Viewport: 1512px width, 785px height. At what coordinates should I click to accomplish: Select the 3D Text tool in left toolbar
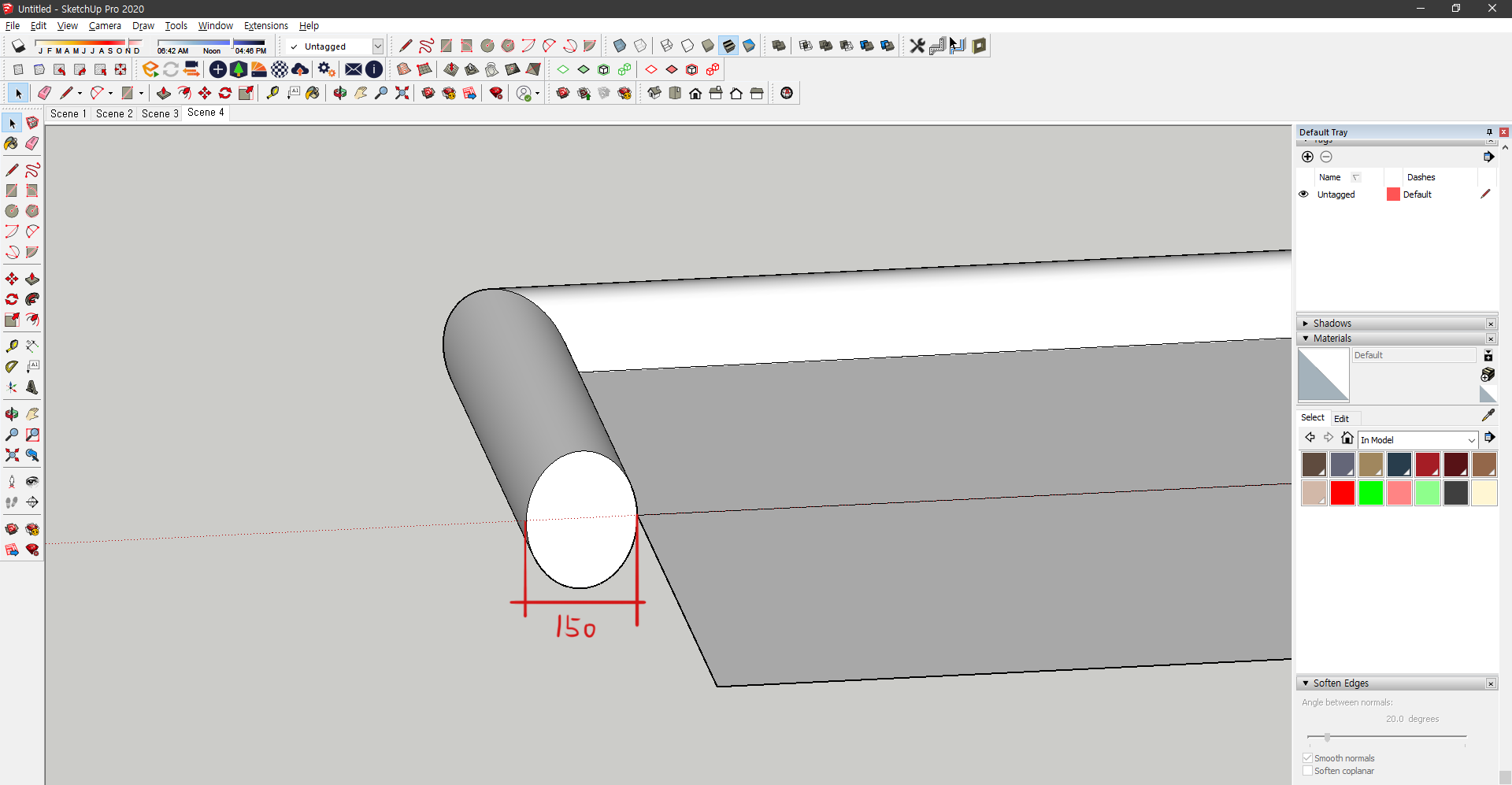click(x=32, y=387)
